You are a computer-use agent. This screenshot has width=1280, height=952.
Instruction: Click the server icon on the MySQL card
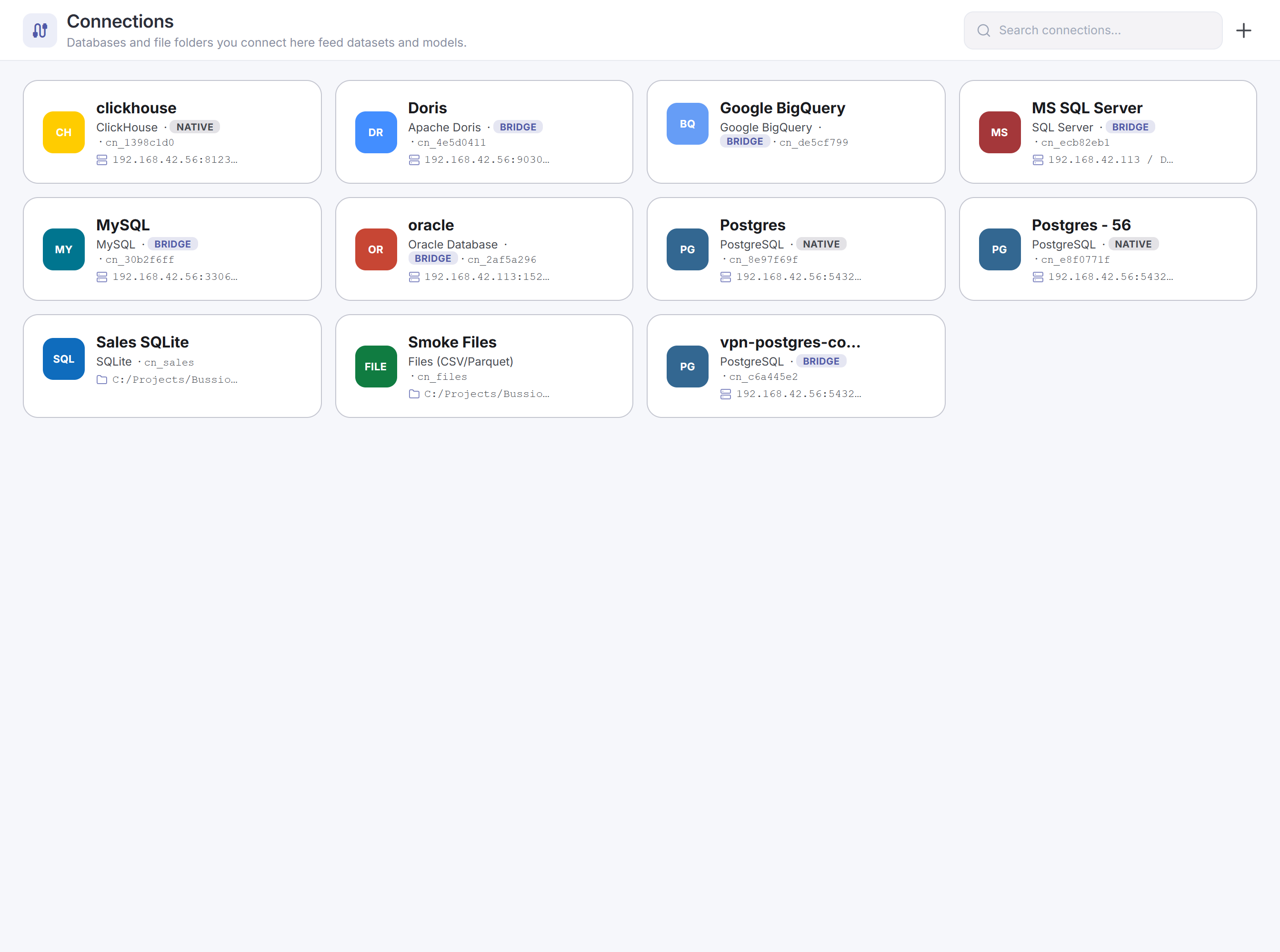[102, 277]
